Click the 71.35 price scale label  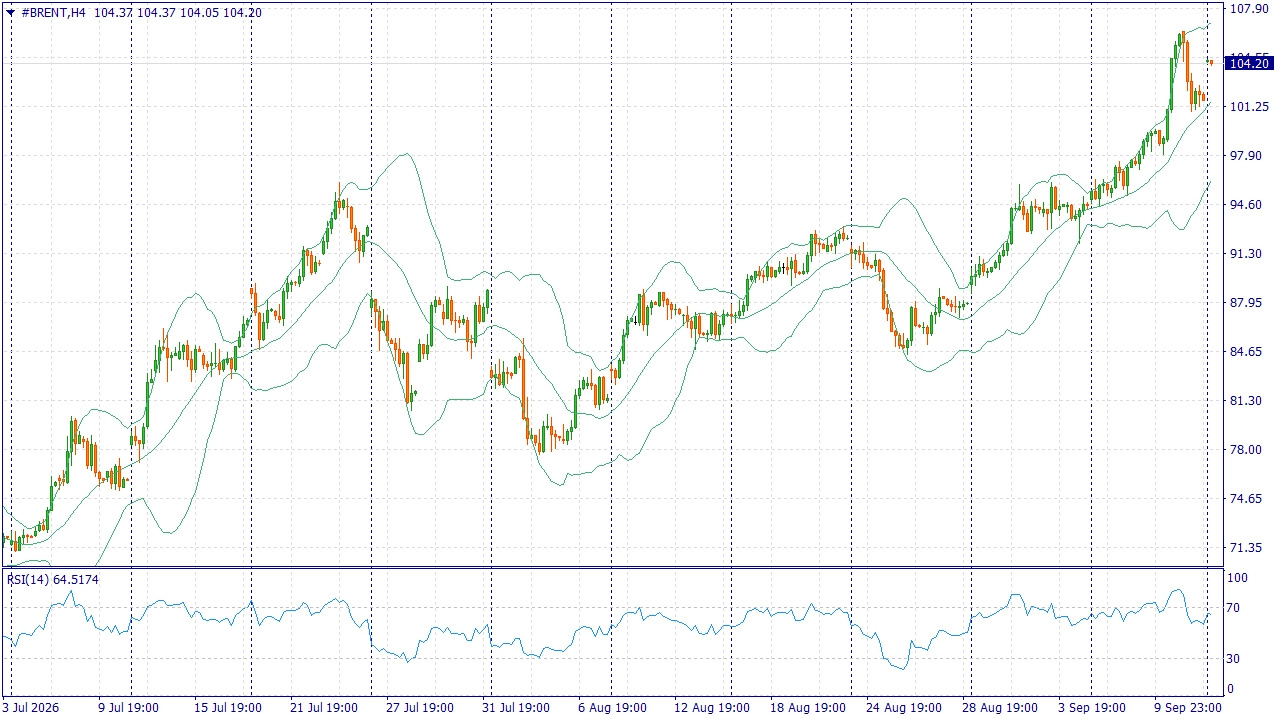point(1249,548)
